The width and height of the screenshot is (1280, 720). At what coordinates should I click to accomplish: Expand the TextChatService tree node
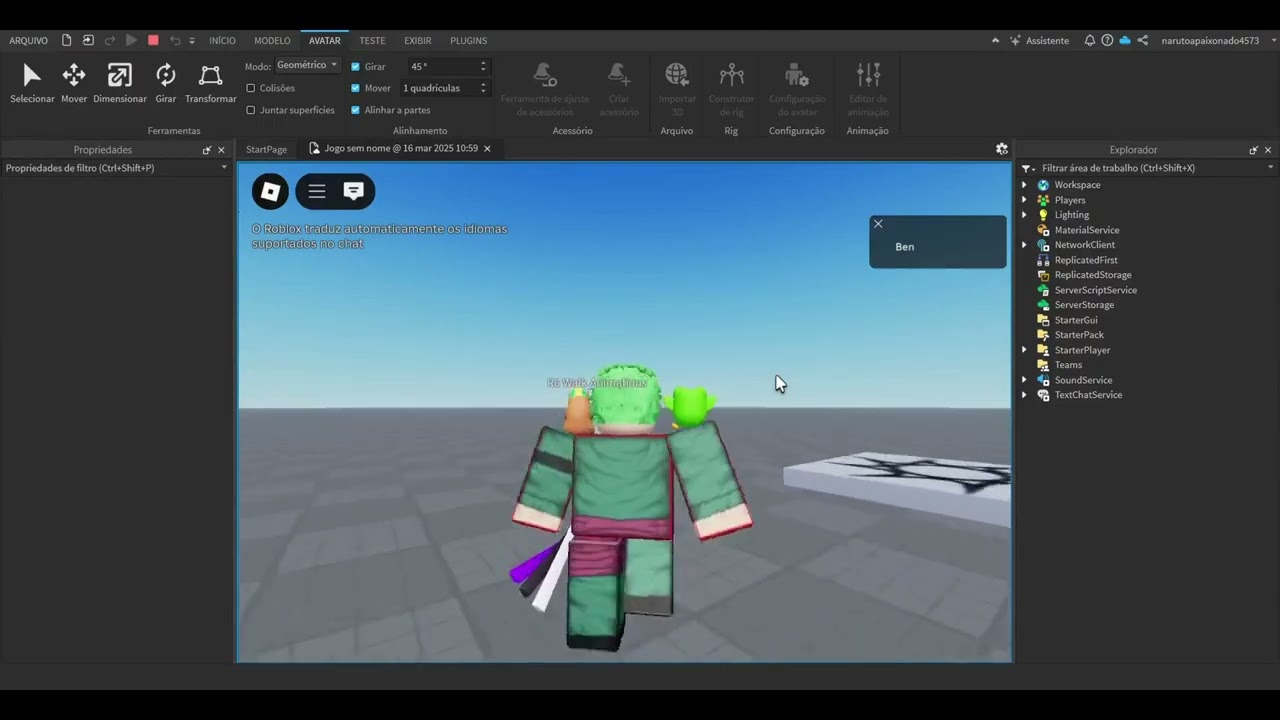tap(1024, 395)
